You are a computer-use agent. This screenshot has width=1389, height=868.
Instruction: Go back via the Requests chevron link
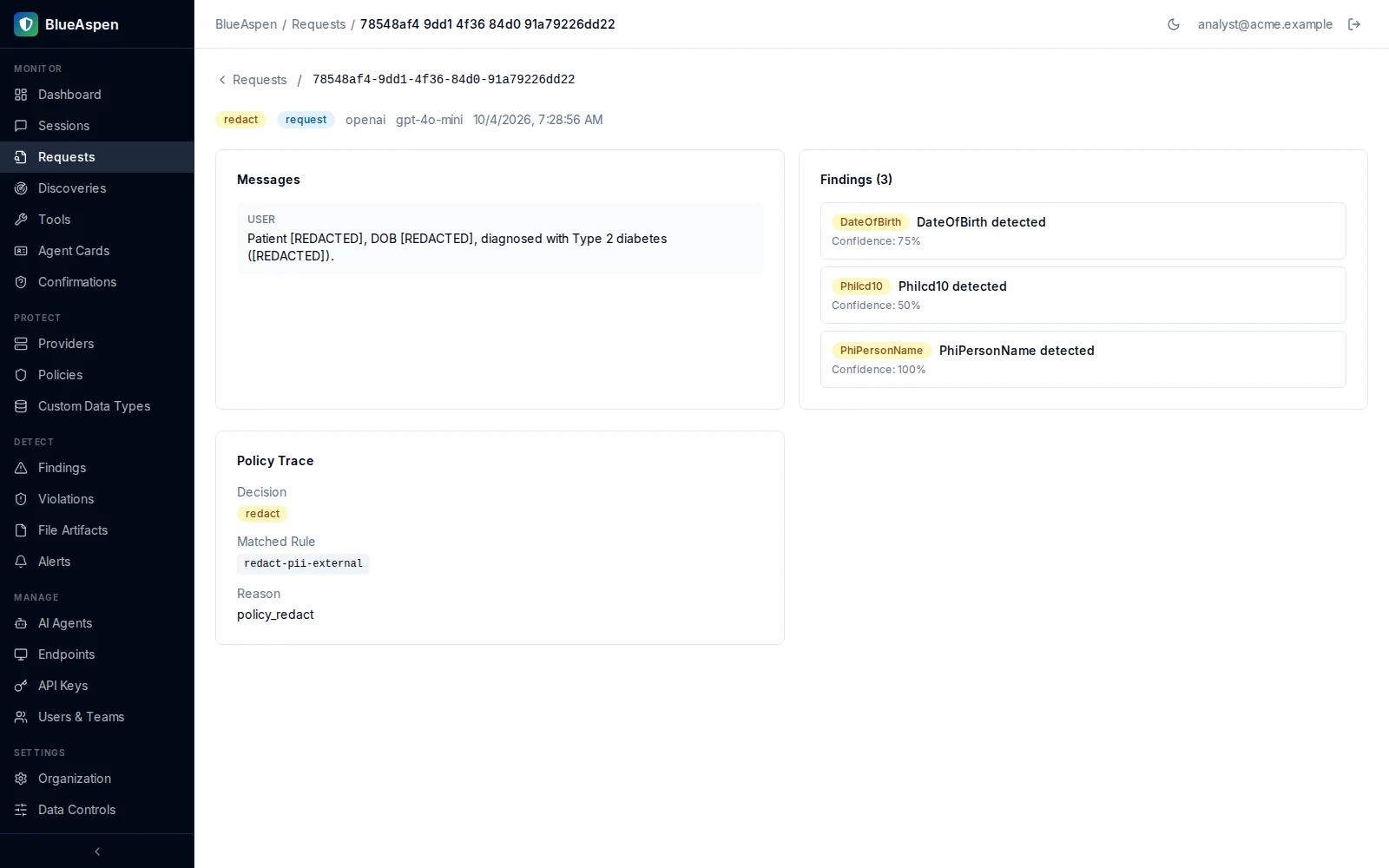(252, 80)
